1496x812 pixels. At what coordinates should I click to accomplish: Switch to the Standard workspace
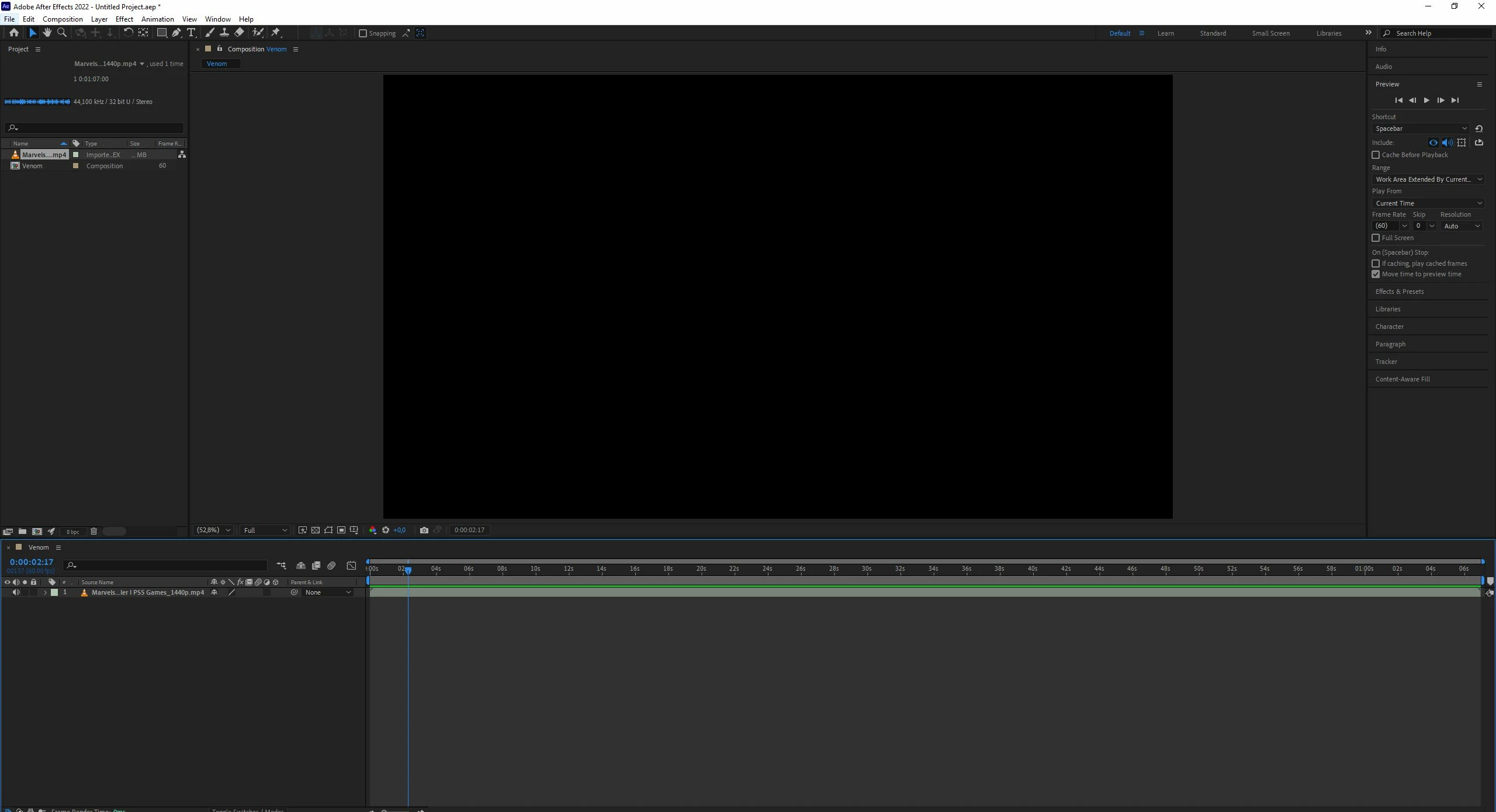point(1213,33)
